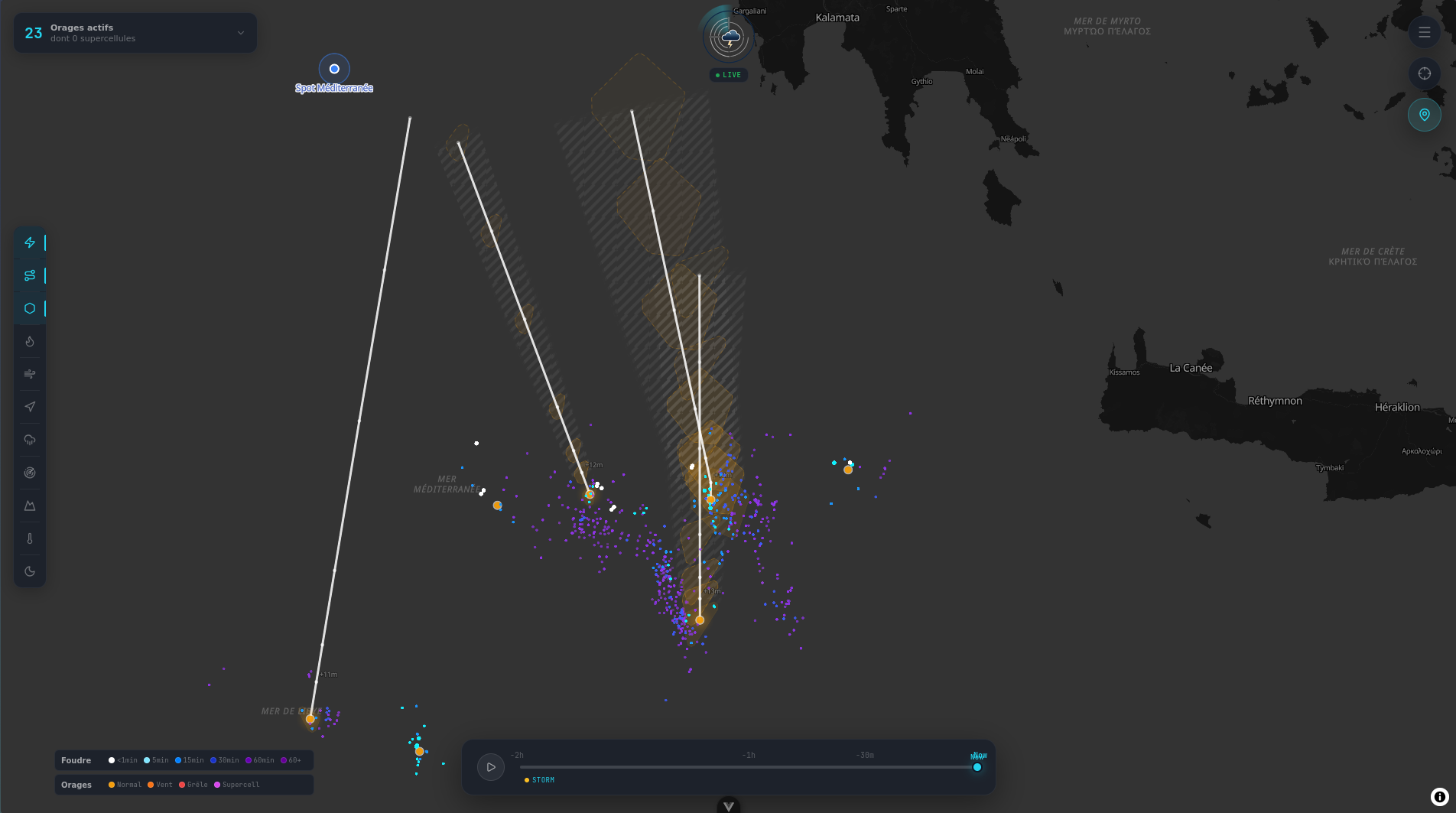This screenshot has width=1456, height=813.
Task: Open the wind layer in the sidebar
Action: point(30,374)
